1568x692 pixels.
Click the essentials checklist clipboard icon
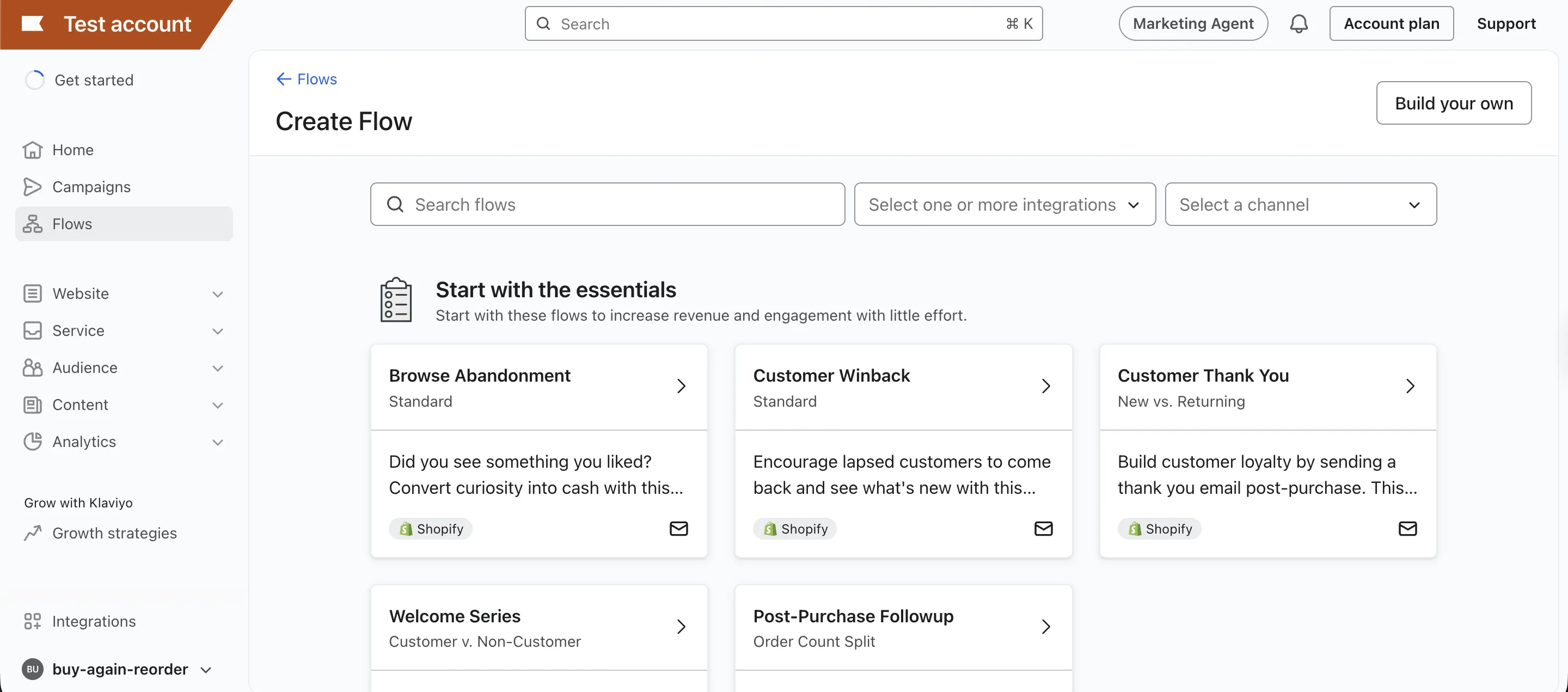click(396, 300)
